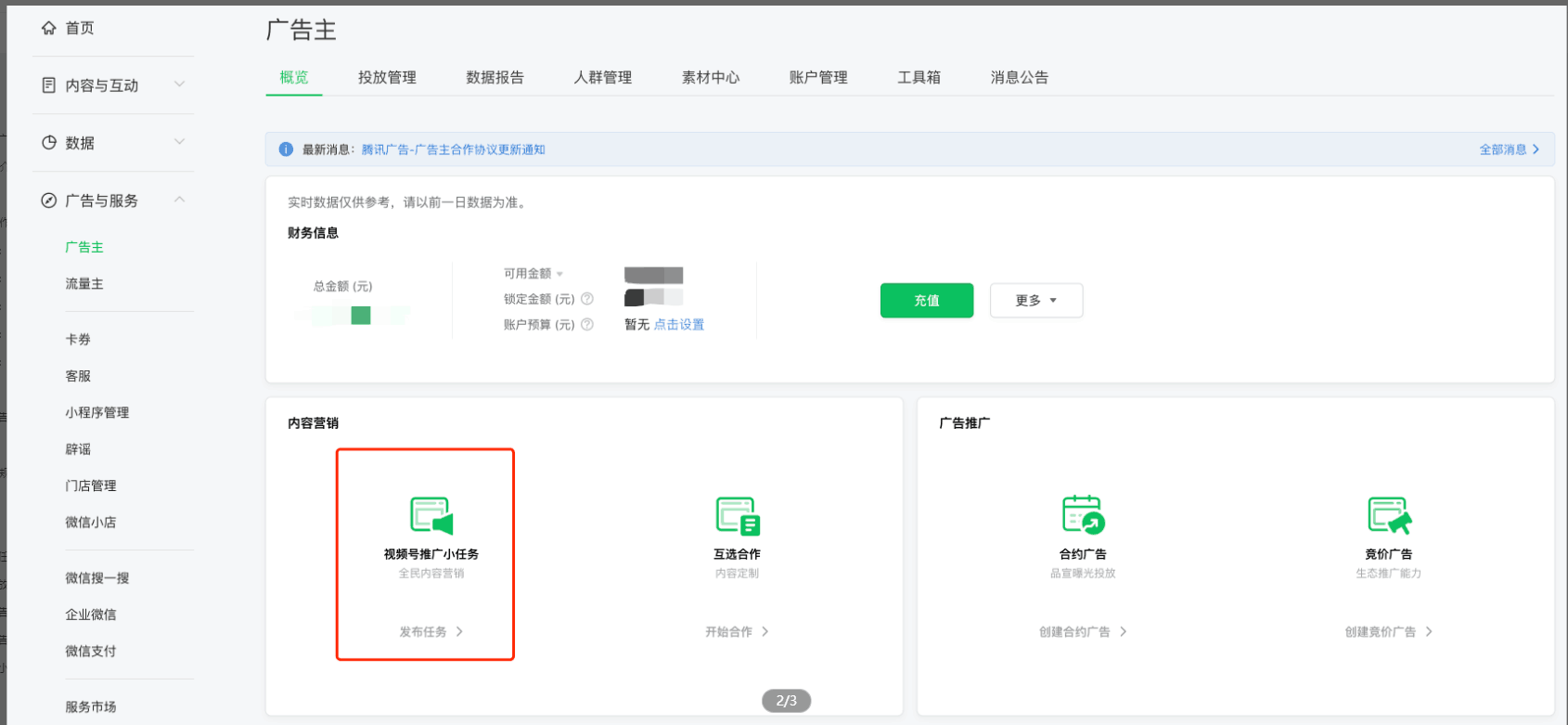Open 门店管理 in the sidebar
The image size is (1568, 725).
point(91,485)
